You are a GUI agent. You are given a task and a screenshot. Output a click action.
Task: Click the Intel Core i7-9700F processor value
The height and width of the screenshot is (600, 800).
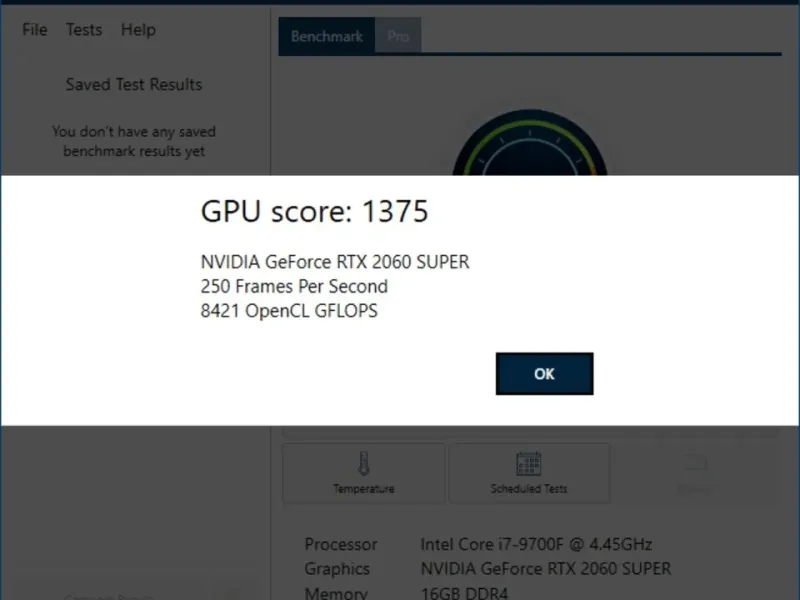[536, 544]
